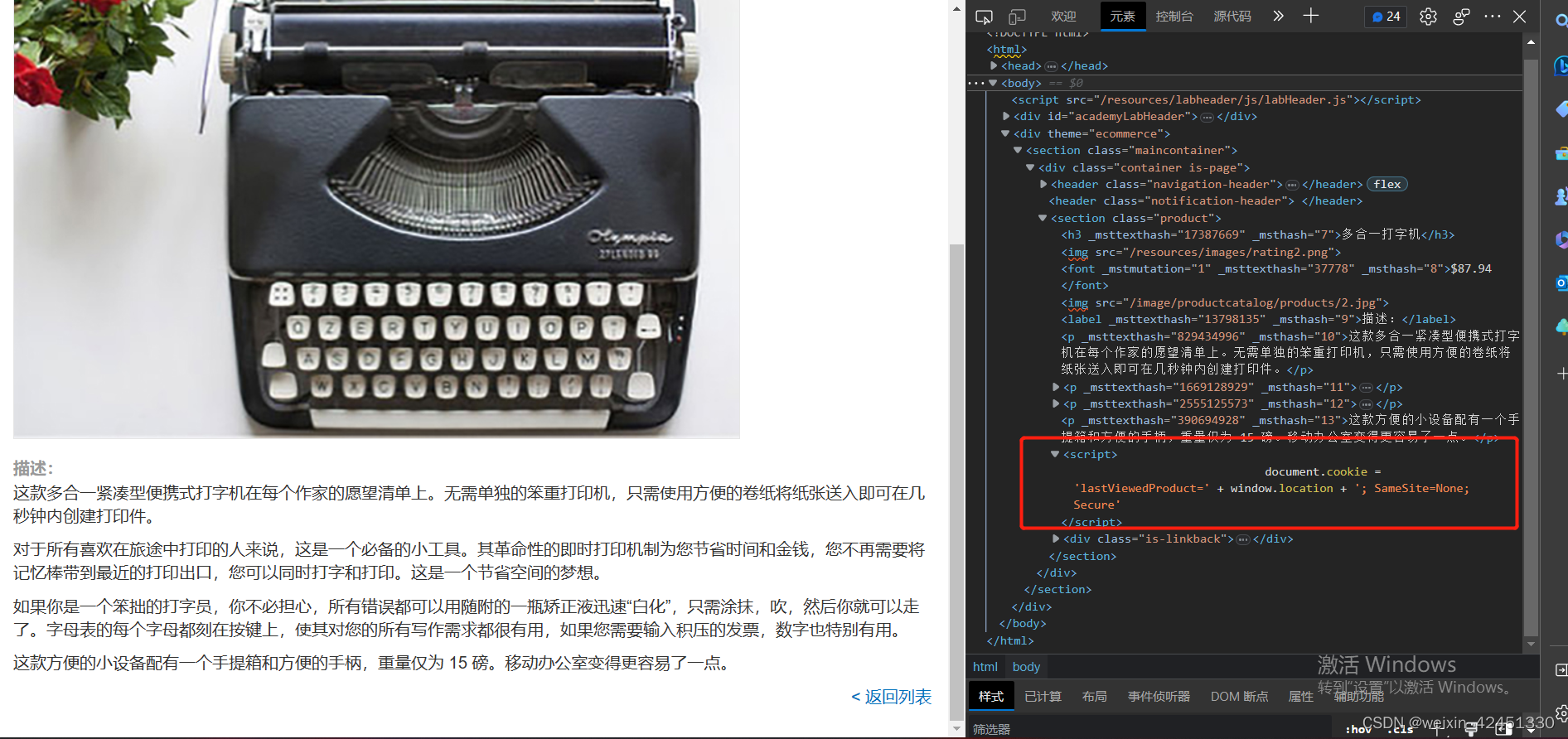Show more DevTools tabs chevron
Image resolution: width=1568 pixels, height=739 pixels.
click(1278, 16)
